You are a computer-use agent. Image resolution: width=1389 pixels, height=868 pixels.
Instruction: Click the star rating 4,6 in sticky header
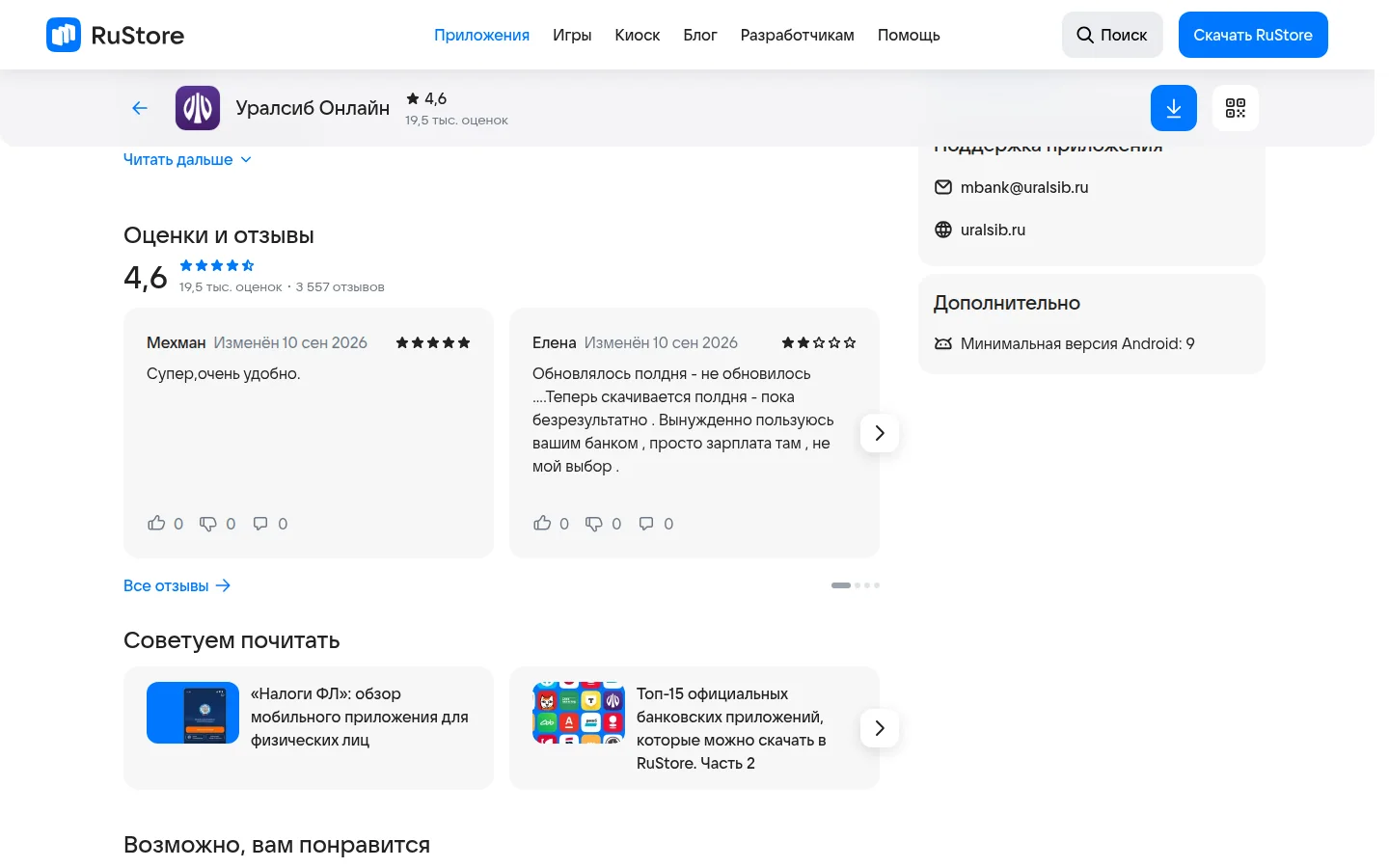click(426, 98)
